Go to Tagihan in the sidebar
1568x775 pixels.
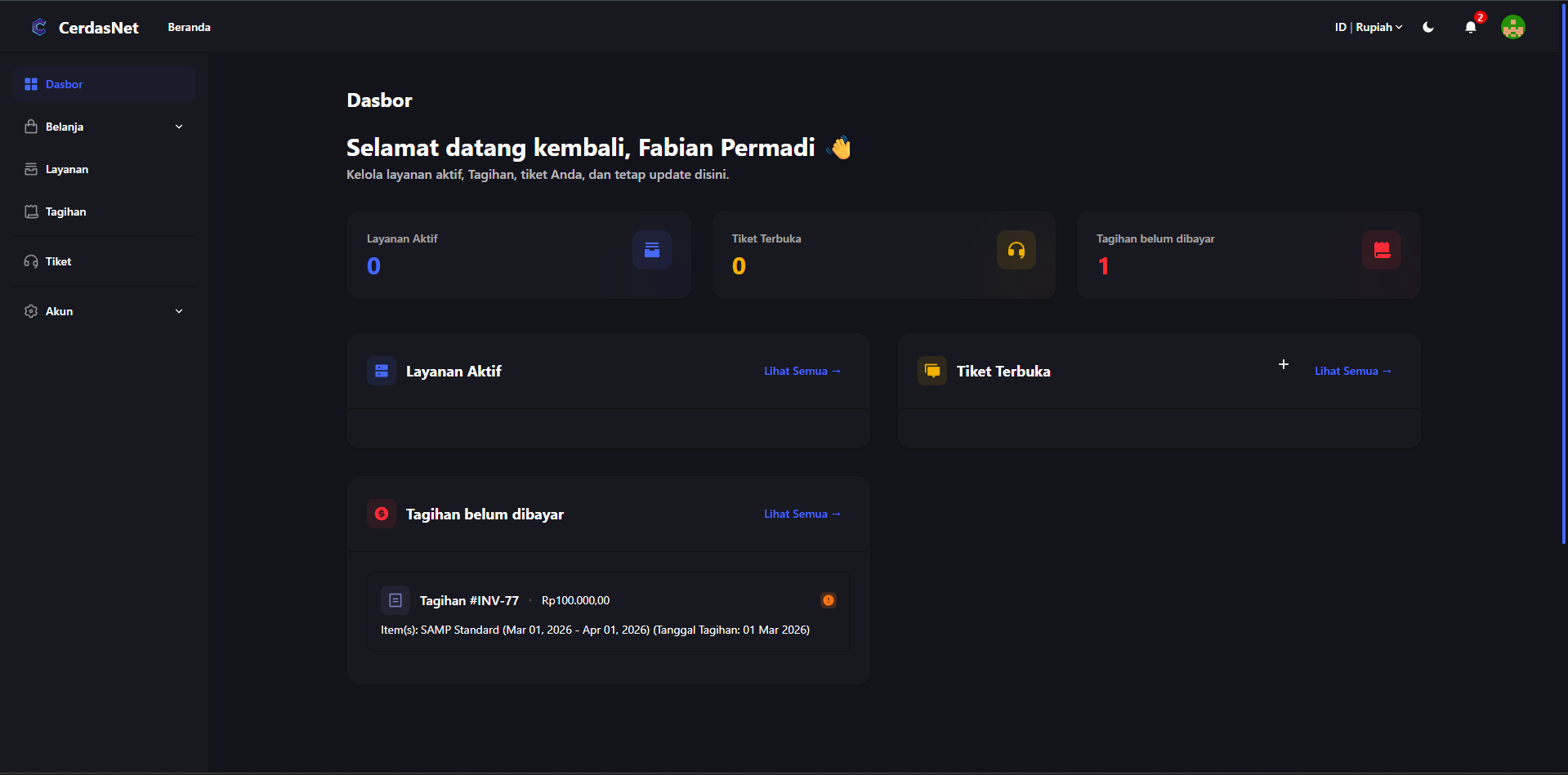[x=65, y=212]
